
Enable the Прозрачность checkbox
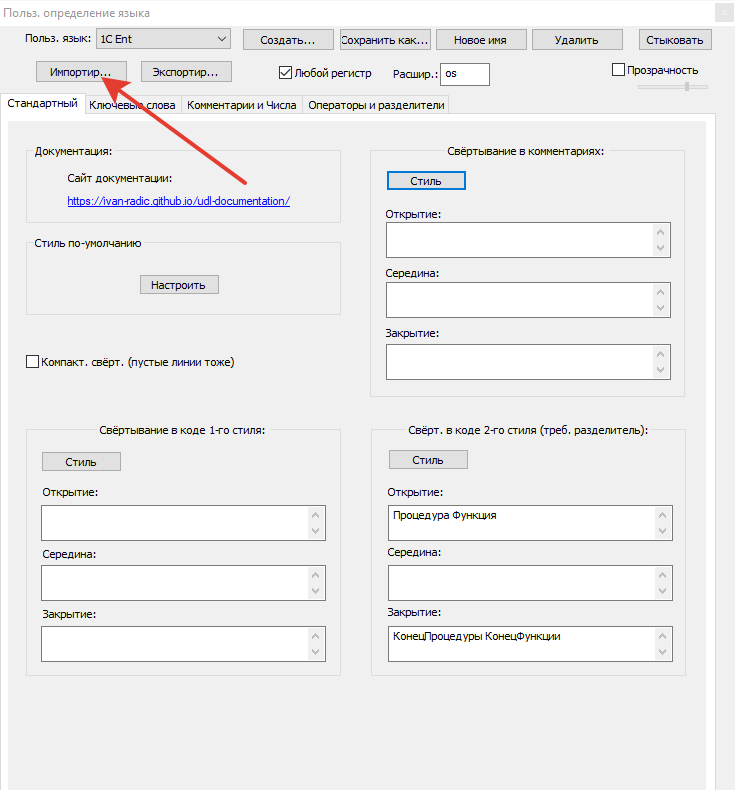pyautogui.click(x=618, y=70)
